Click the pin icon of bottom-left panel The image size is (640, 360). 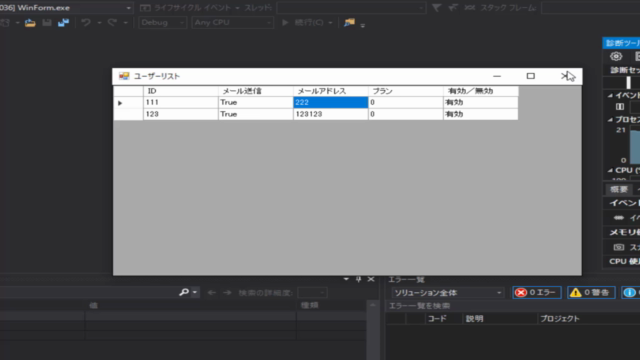point(358,279)
